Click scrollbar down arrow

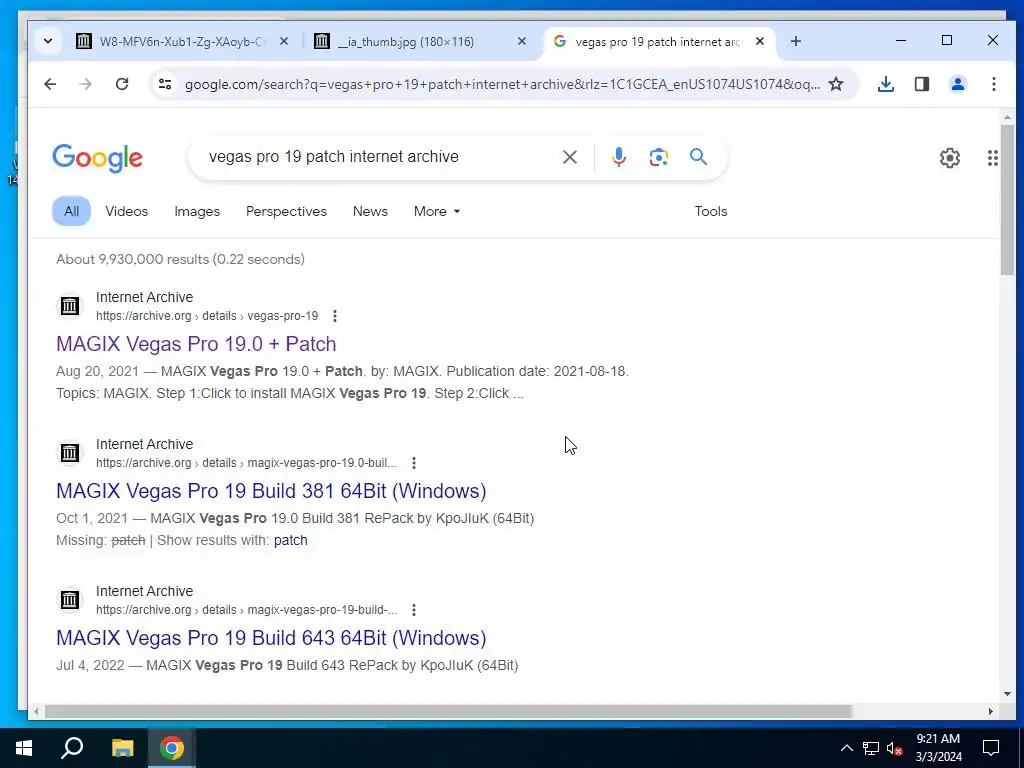click(x=1007, y=694)
